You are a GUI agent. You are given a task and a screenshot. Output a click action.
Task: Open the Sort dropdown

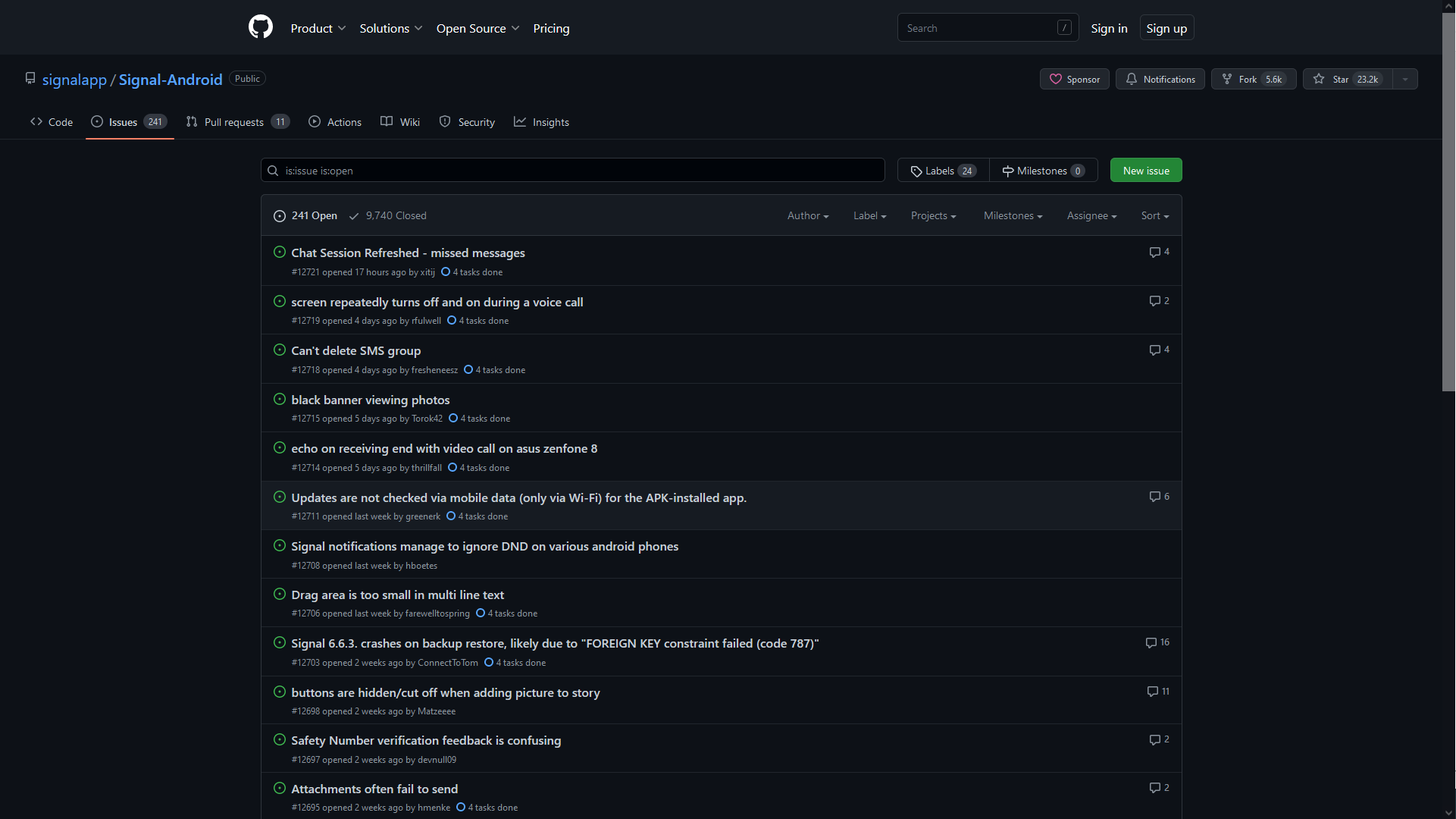1154,215
